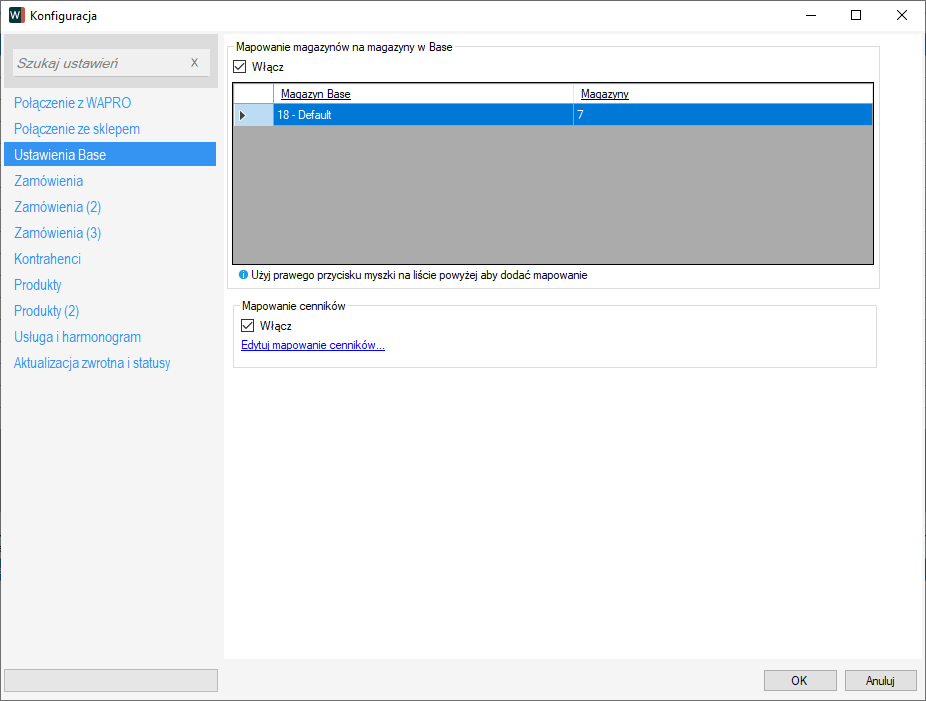Sort by the Magazyn Base column header
Image resolution: width=926 pixels, height=701 pixels.
(x=316, y=94)
